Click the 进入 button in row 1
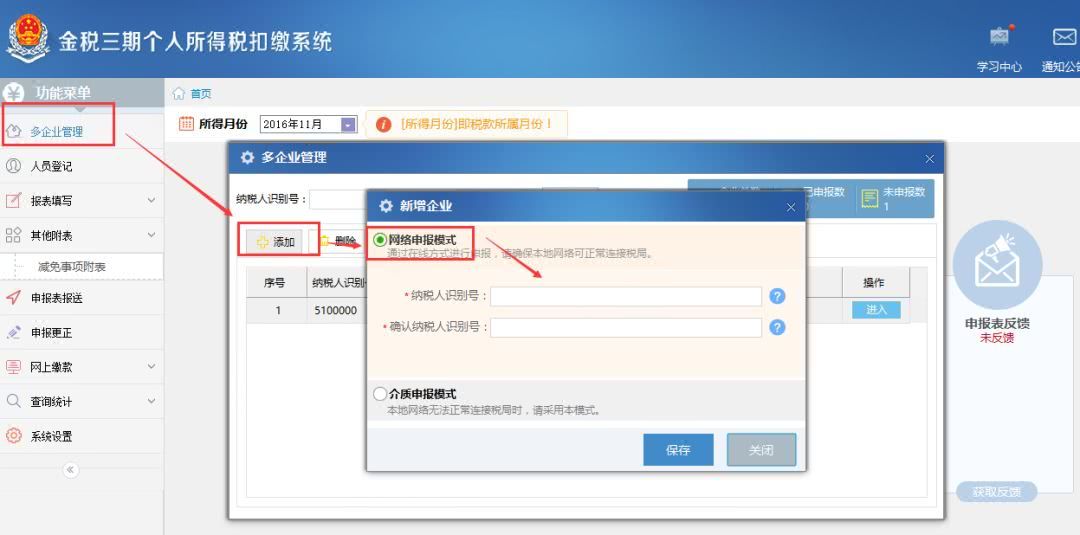The image size is (1080, 535). [876, 310]
